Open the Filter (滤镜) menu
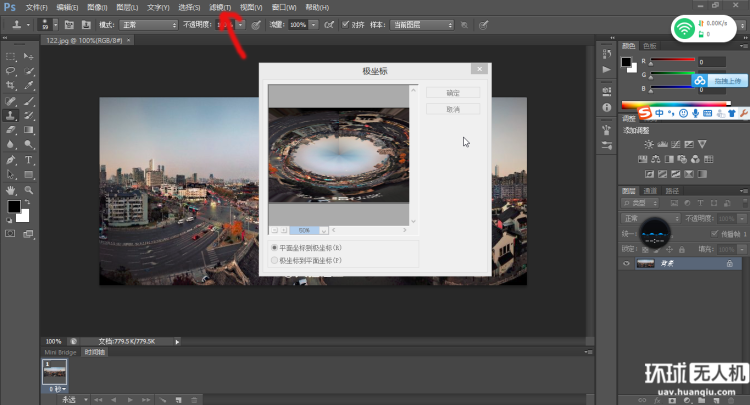This screenshot has height=405, width=750. pyautogui.click(x=218, y=7)
